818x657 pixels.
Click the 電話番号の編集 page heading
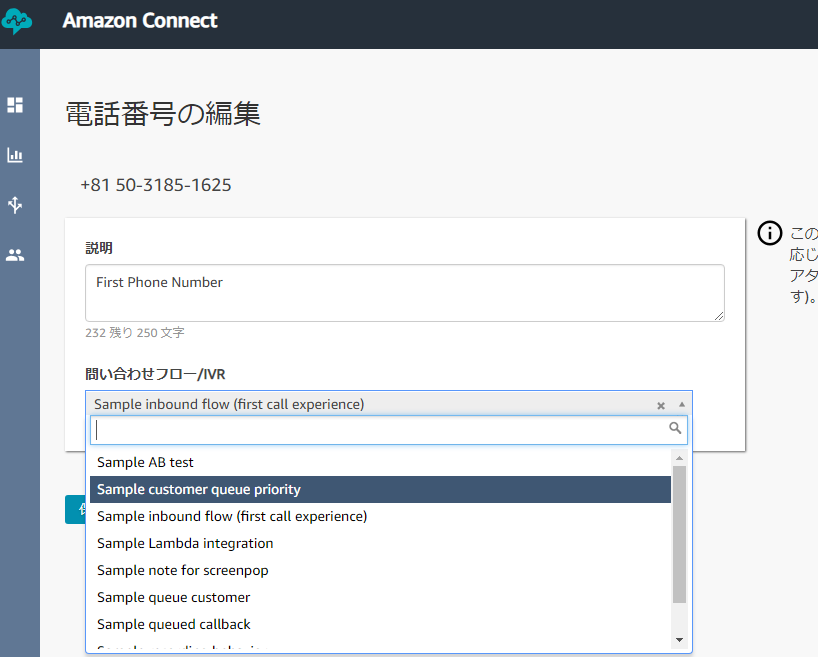click(163, 114)
